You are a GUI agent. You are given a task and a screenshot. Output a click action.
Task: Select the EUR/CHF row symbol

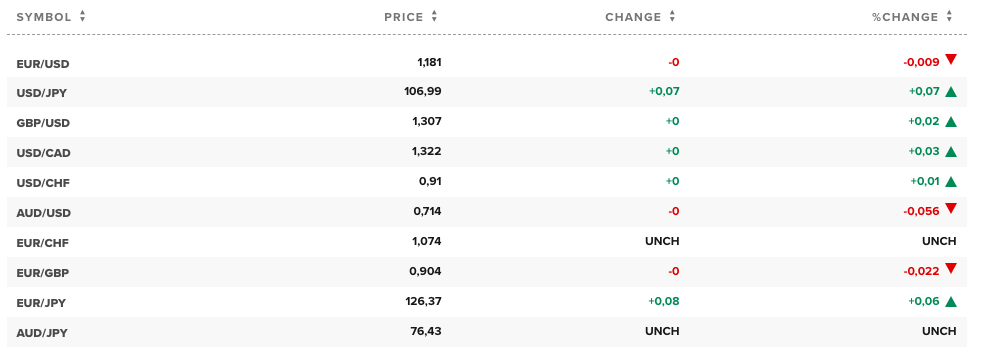(x=43, y=243)
